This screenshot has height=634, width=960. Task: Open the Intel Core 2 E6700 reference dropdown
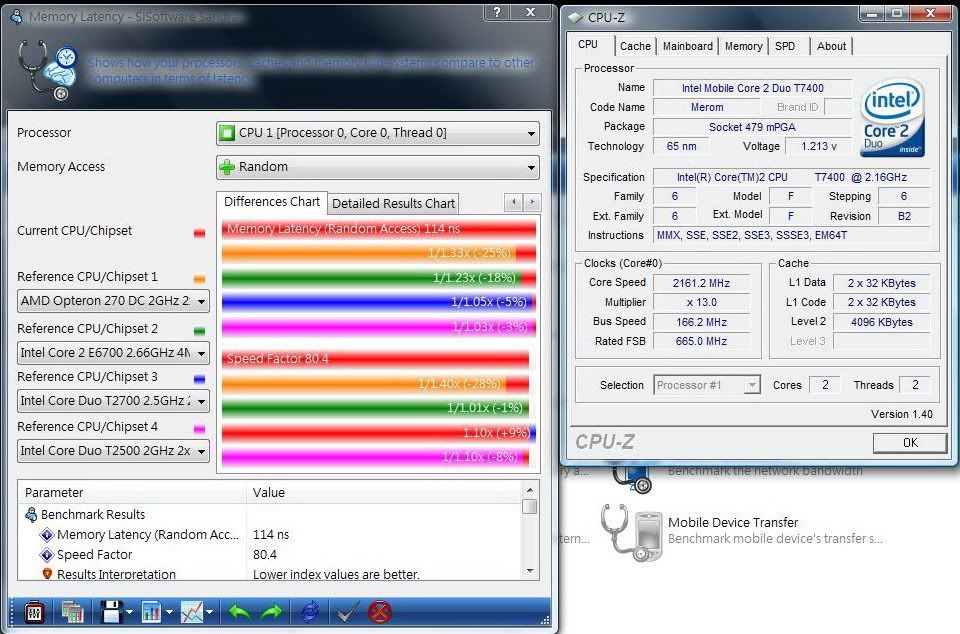[x=113, y=353]
